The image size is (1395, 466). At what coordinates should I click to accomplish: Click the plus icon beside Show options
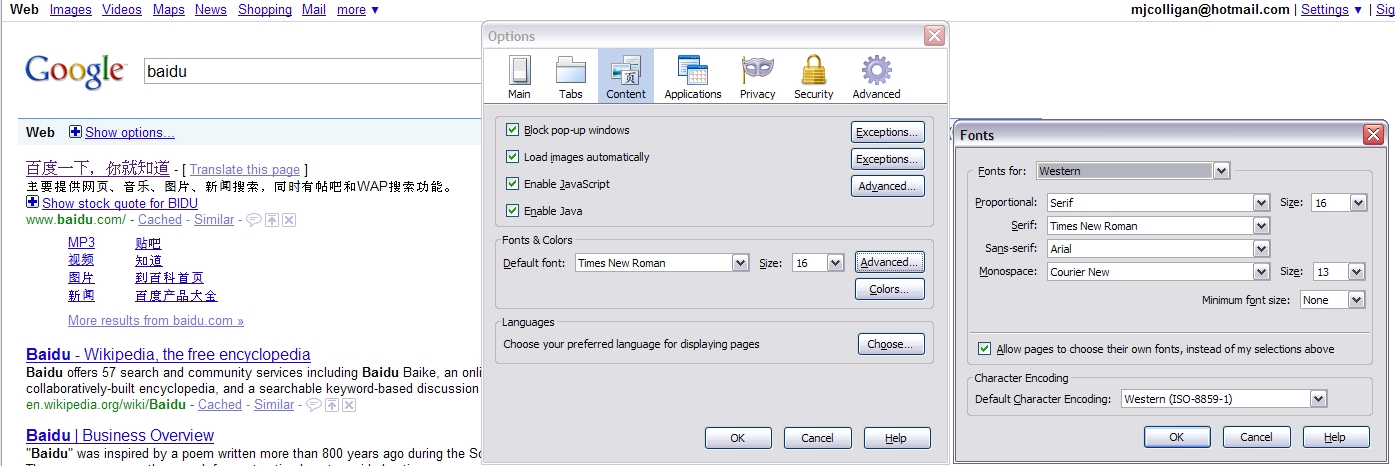click(x=75, y=132)
